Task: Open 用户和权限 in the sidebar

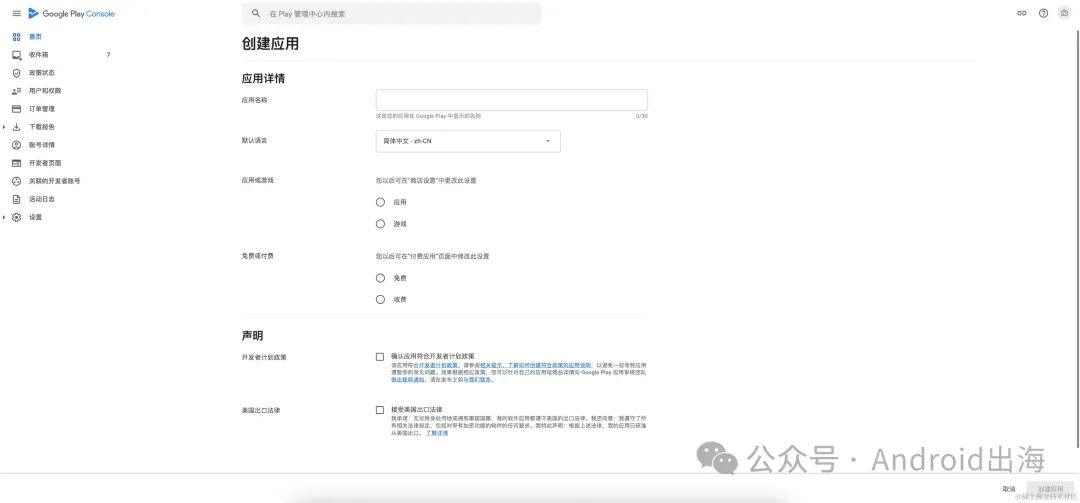Action: pos(45,91)
